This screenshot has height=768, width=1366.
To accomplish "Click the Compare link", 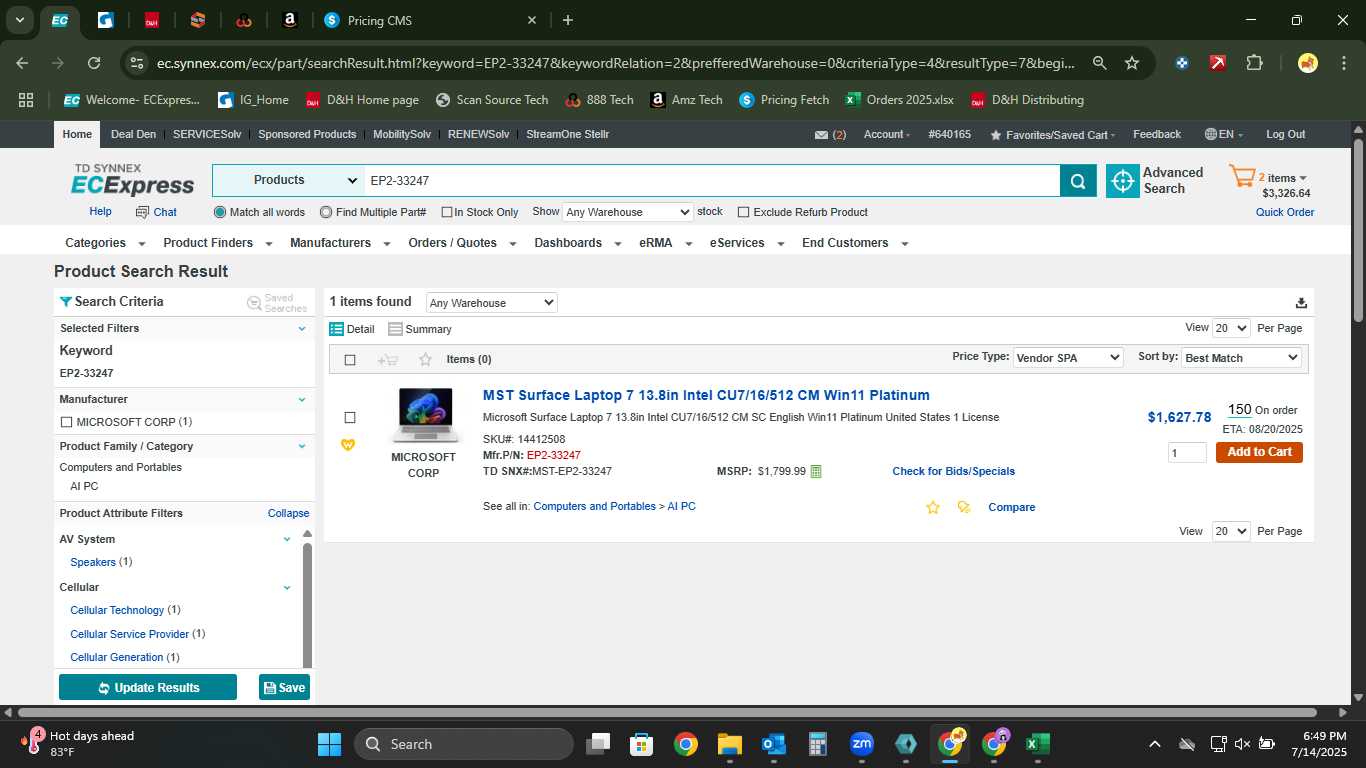I will coord(1011,507).
